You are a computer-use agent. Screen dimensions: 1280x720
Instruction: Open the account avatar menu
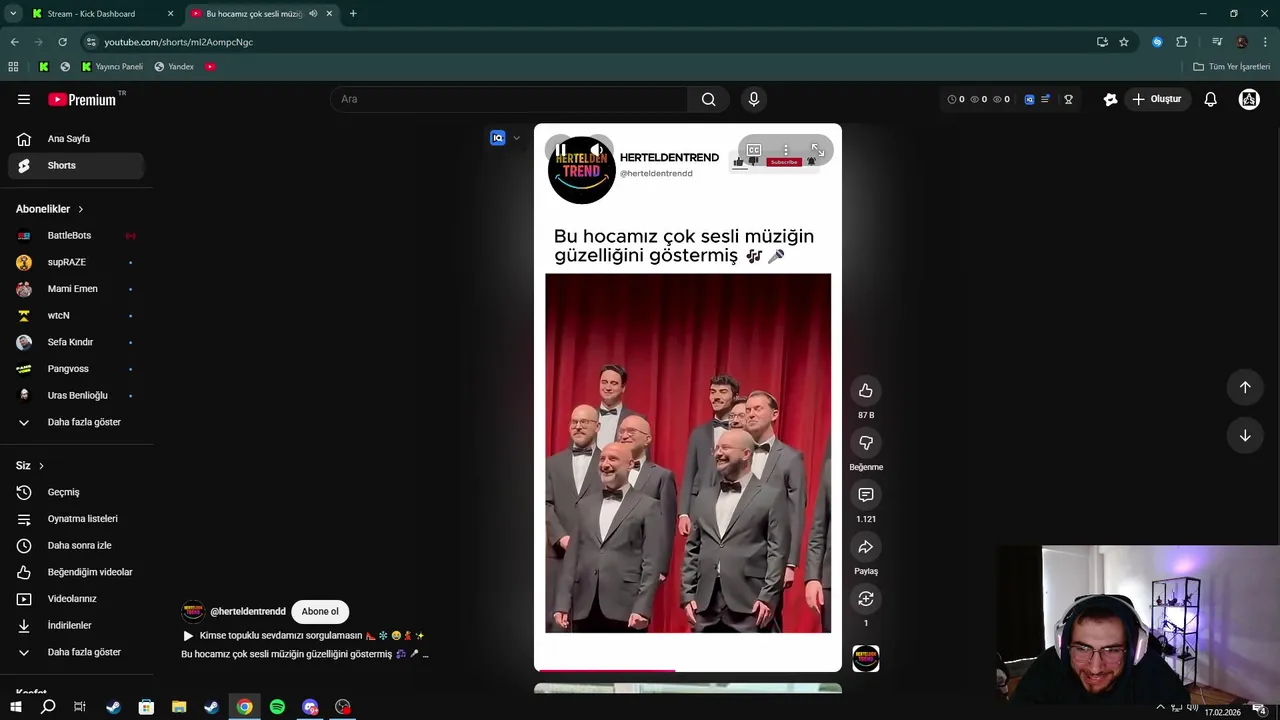[x=1249, y=99]
